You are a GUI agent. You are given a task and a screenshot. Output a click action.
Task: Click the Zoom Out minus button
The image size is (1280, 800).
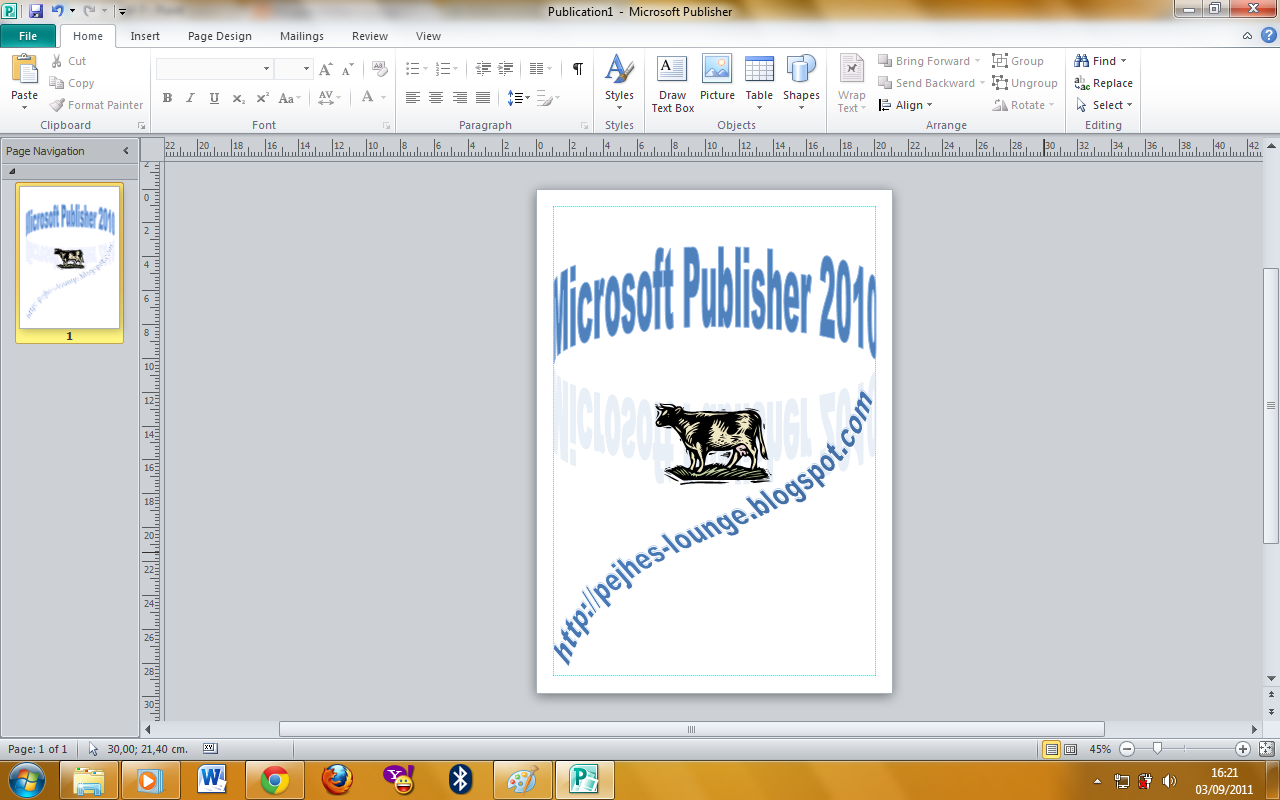point(1127,748)
